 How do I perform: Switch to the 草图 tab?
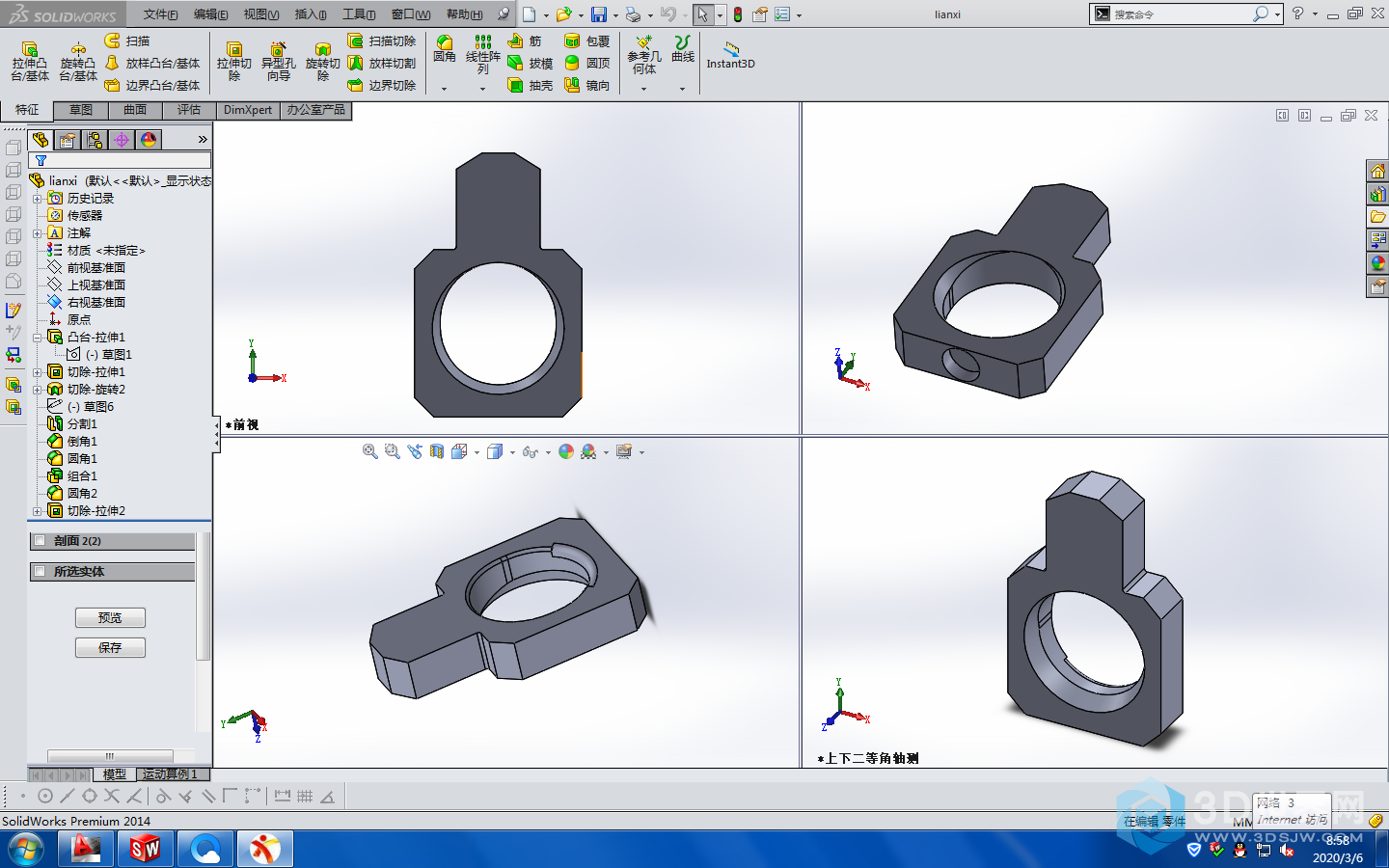tap(81, 110)
